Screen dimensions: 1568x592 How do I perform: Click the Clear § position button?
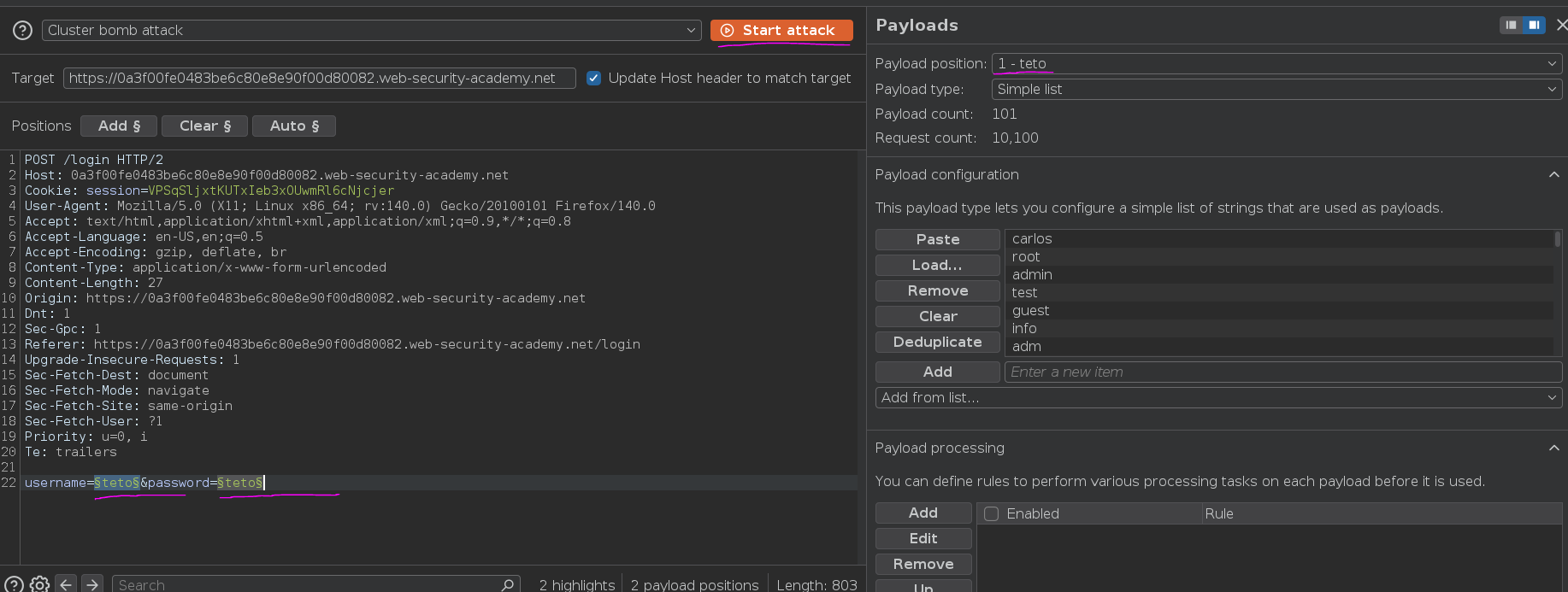coord(205,126)
